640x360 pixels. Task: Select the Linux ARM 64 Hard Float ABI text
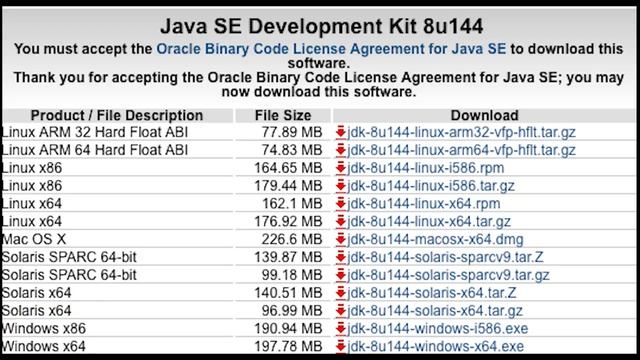coord(95,150)
